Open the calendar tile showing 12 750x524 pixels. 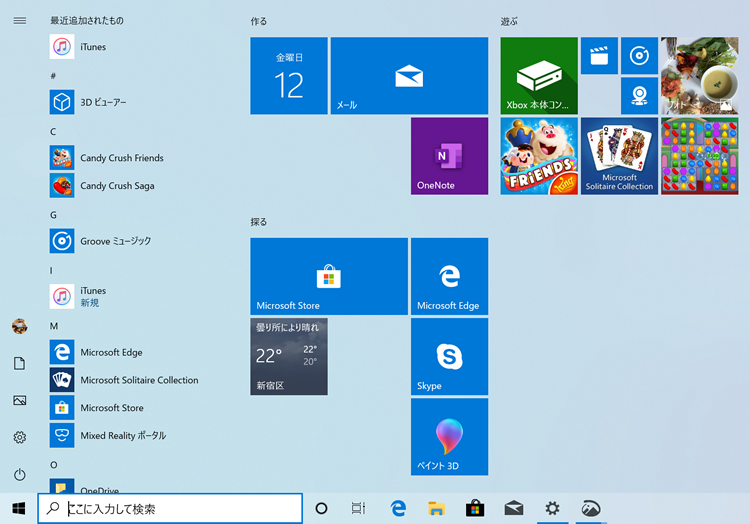click(x=289, y=76)
